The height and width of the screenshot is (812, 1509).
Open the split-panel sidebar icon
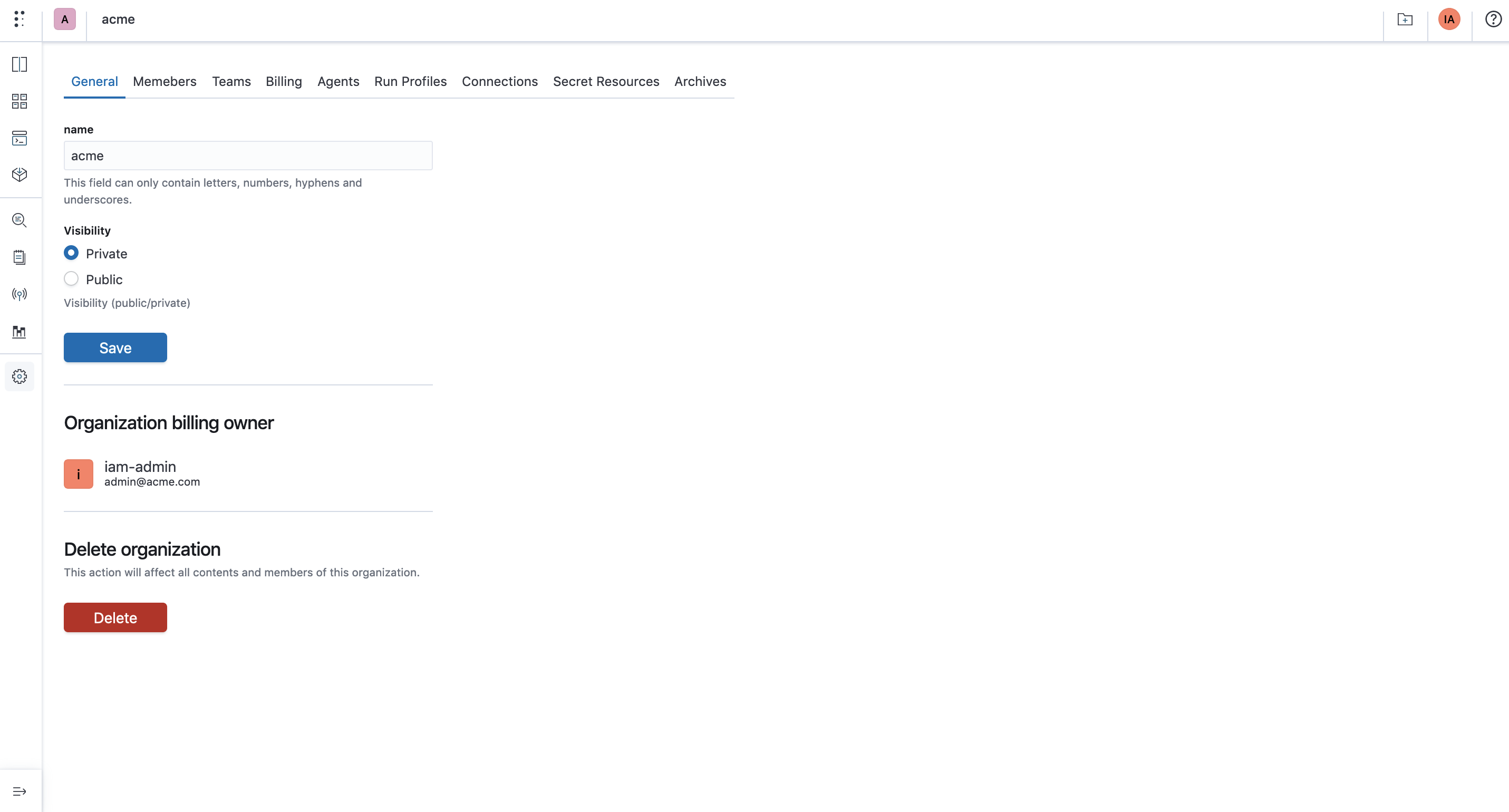click(20, 64)
